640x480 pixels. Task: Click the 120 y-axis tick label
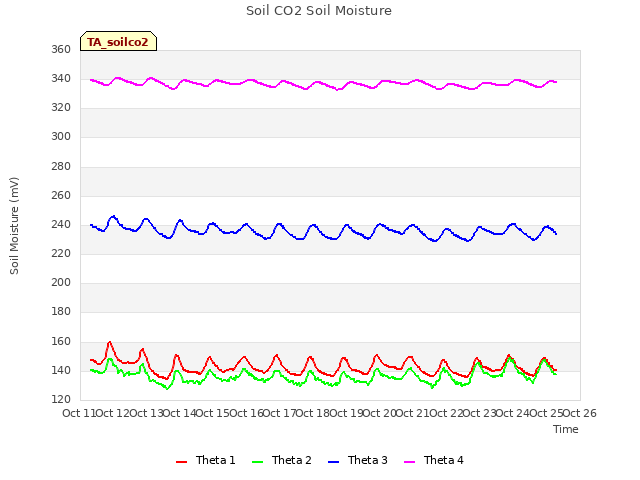click(x=61, y=400)
